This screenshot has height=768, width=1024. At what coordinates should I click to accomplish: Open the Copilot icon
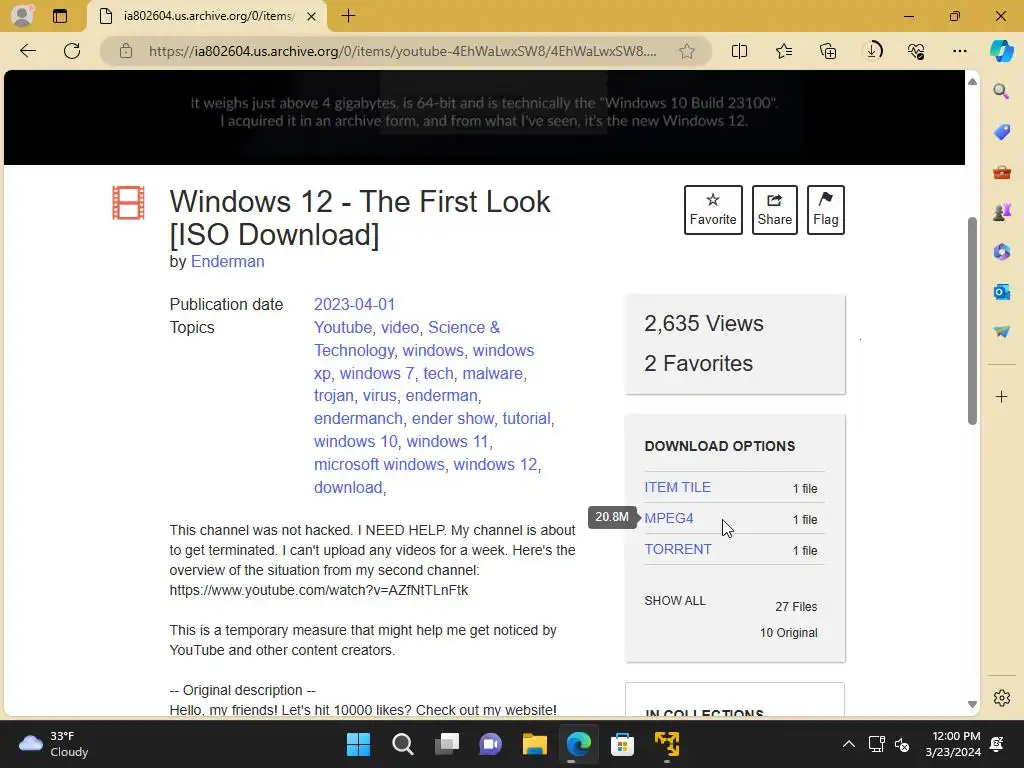[x=1002, y=51]
